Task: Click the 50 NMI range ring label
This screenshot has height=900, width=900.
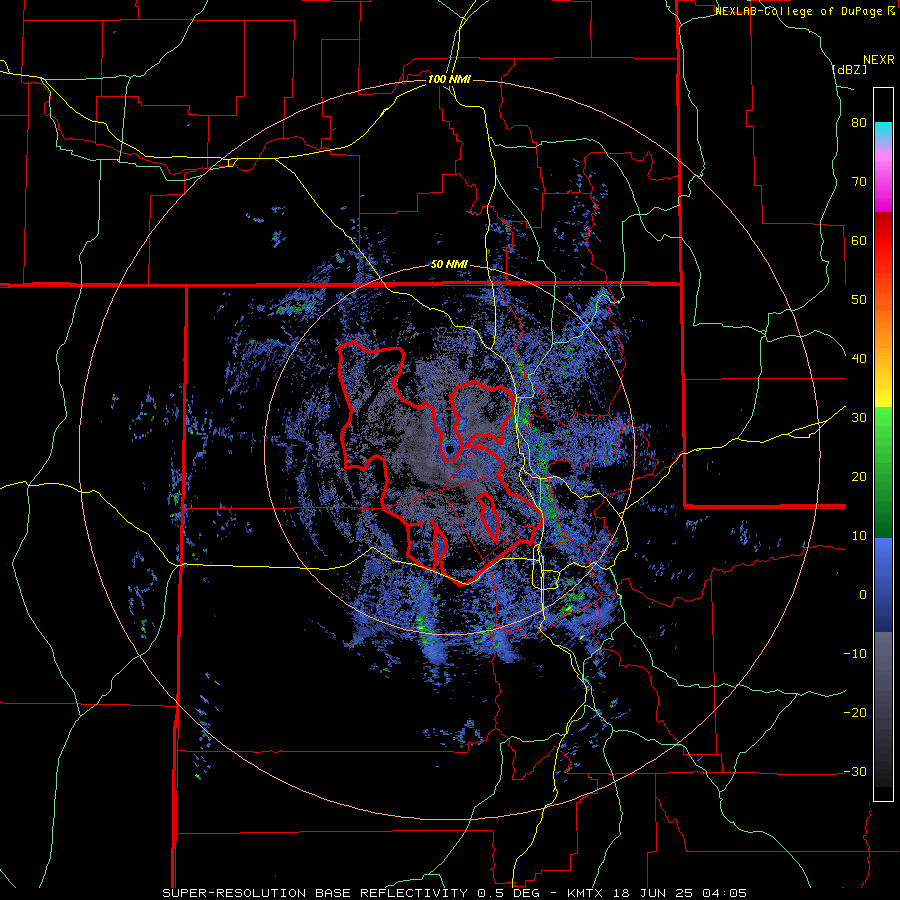Action: pyautogui.click(x=449, y=265)
